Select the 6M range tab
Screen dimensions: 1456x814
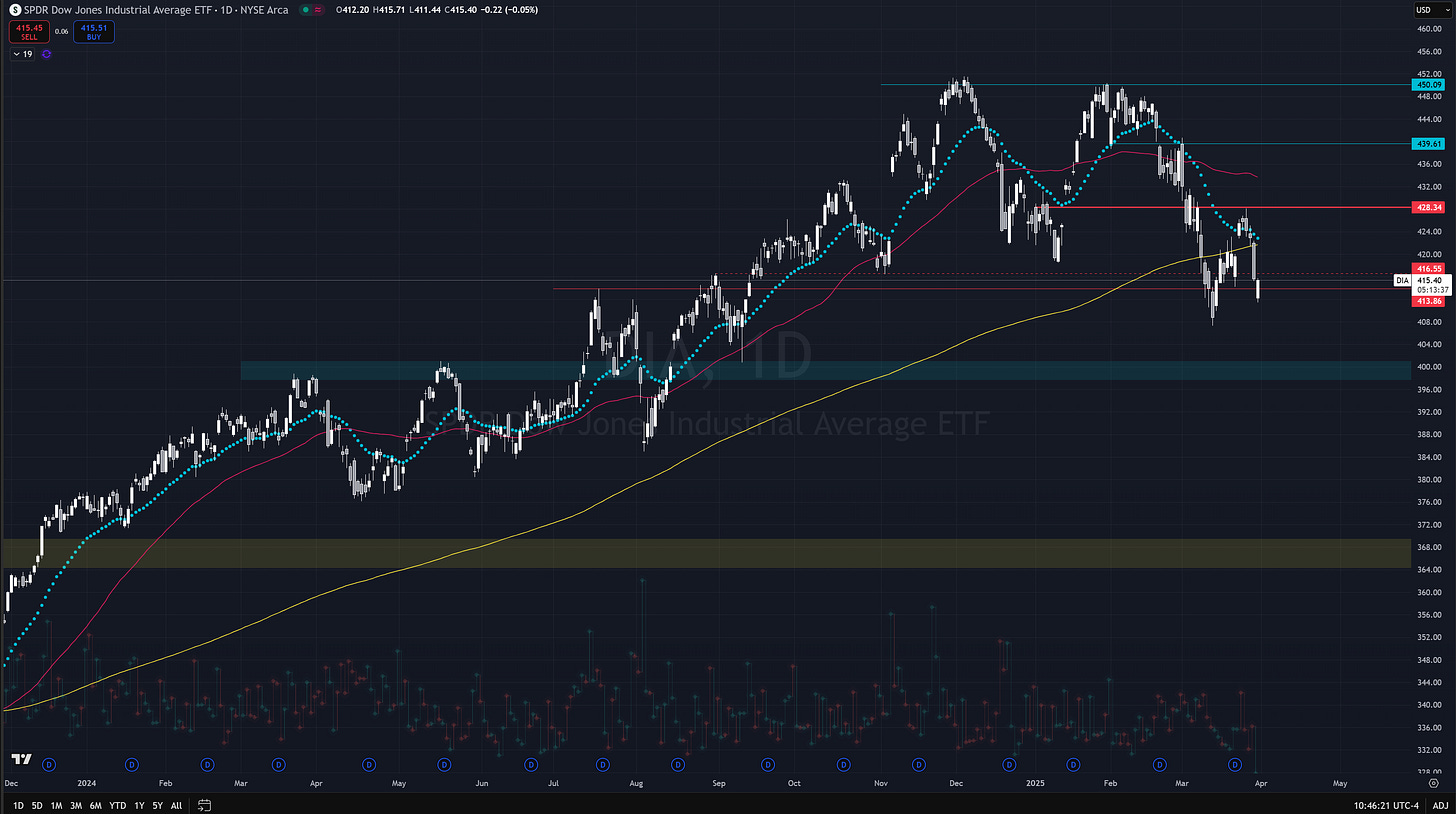point(95,804)
